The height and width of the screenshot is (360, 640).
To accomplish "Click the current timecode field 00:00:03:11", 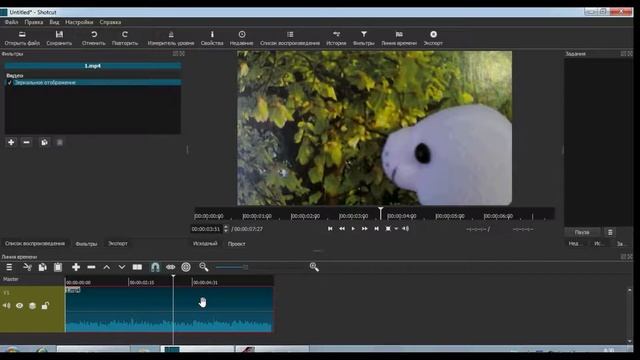I will 206,229.
